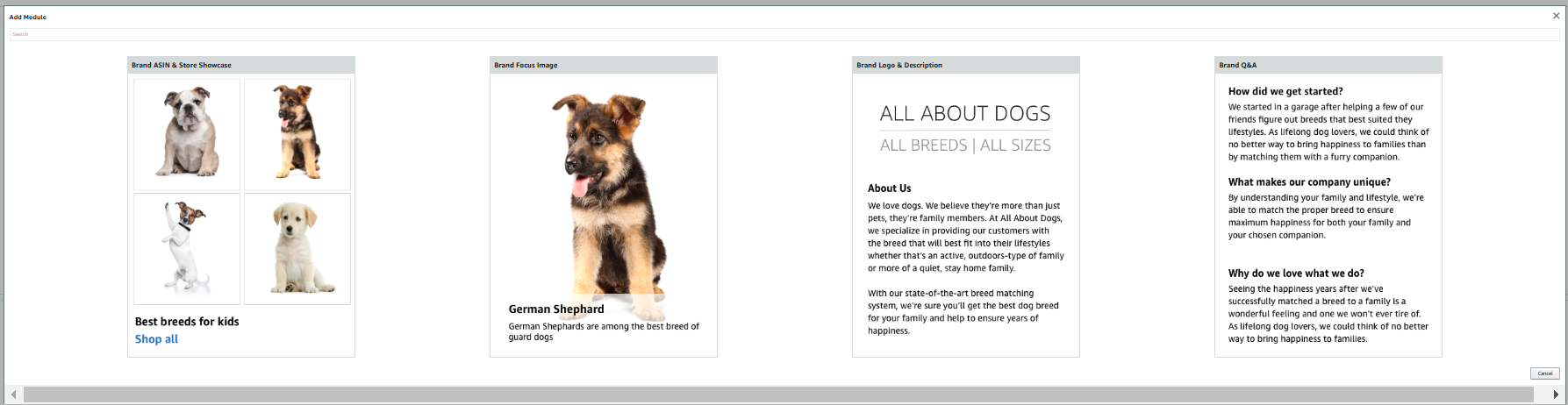Click the About Us heading
Image resolution: width=1568 pixels, height=405 pixels.
click(x=890, y=188)
